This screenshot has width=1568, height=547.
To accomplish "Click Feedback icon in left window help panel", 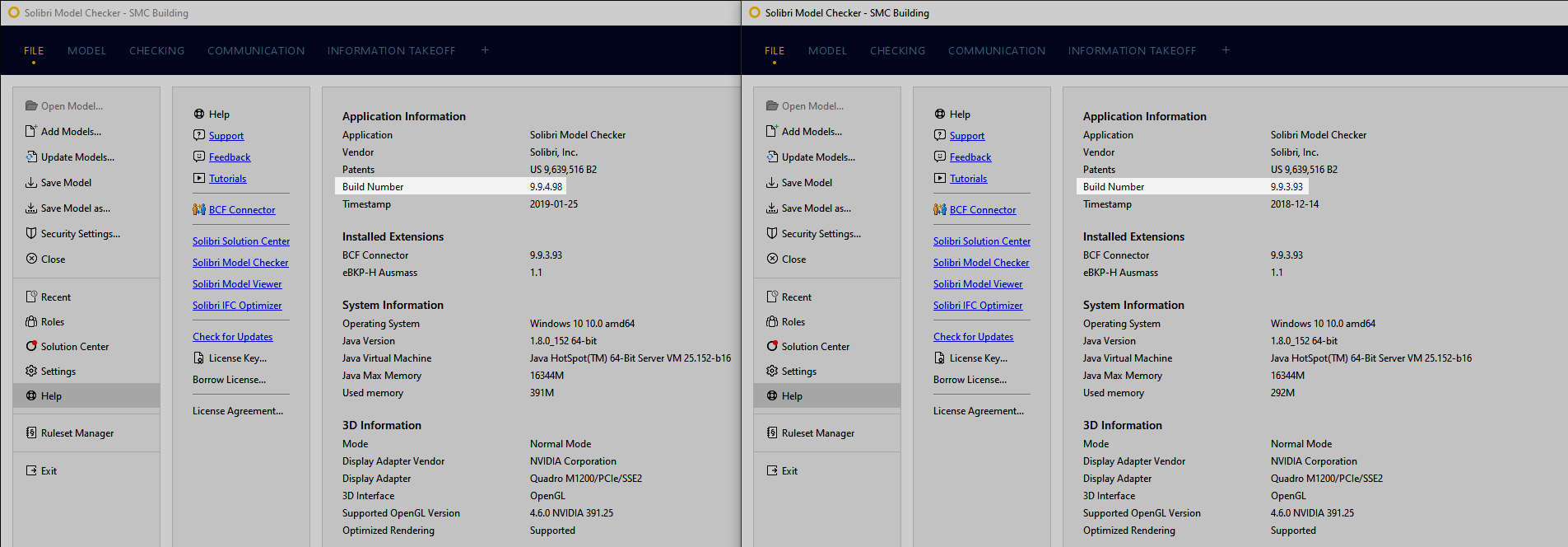I will point(199,157).
